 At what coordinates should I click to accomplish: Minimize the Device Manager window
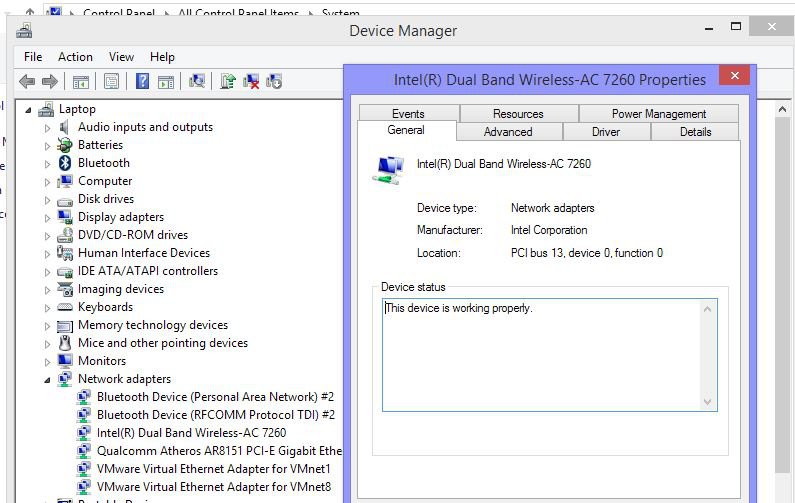(x=709, y=28)
